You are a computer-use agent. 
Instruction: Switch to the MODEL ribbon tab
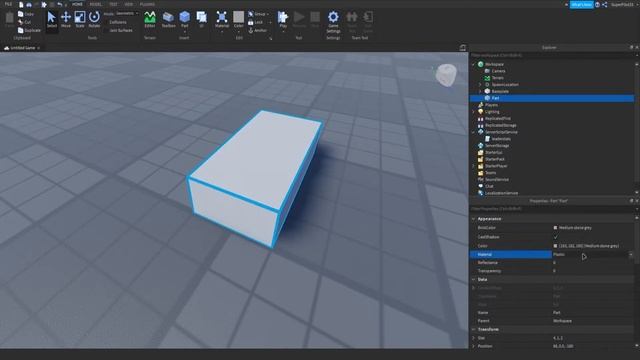click(x=96, y=4)
